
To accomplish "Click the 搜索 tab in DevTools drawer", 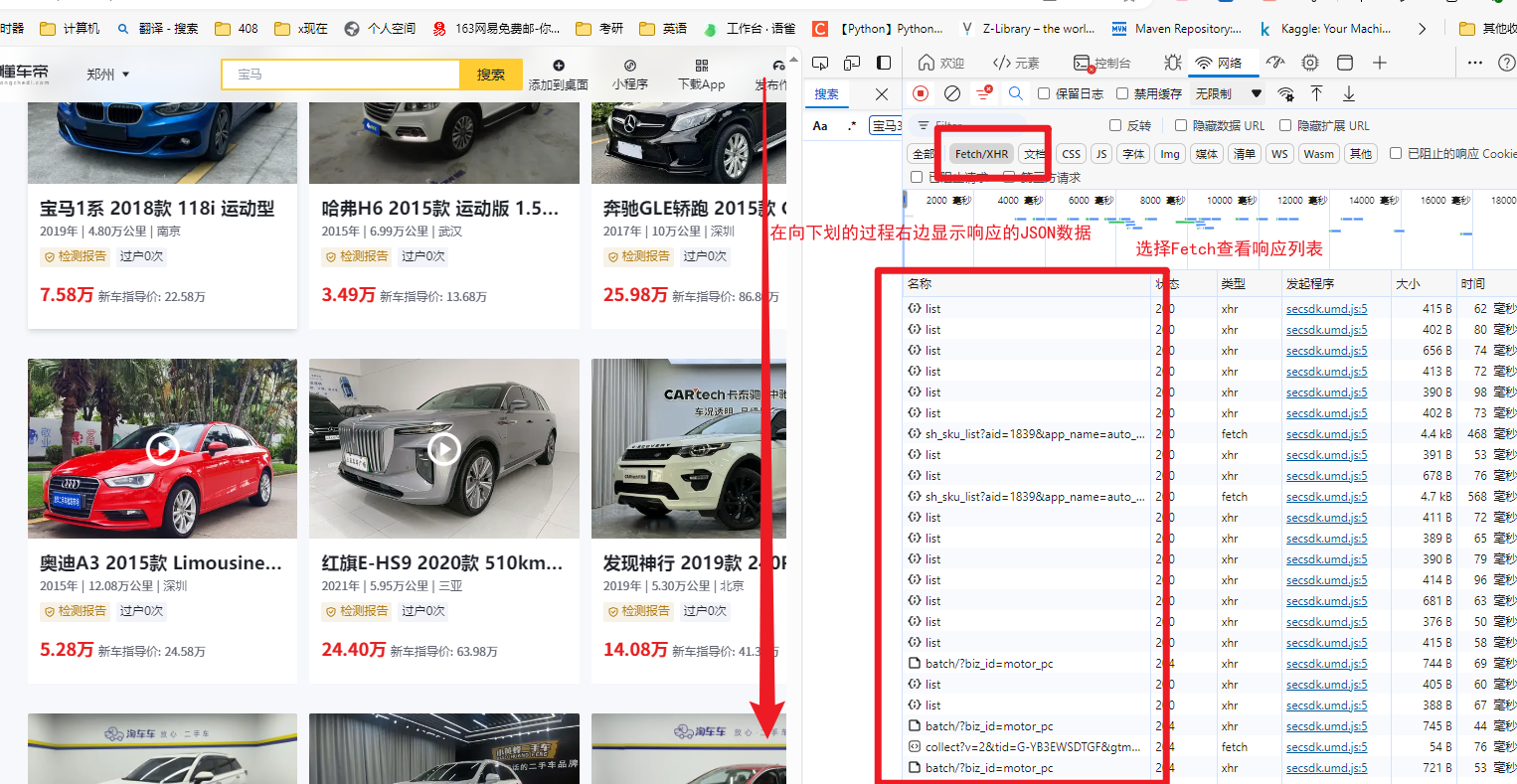I will coord(826,94).
